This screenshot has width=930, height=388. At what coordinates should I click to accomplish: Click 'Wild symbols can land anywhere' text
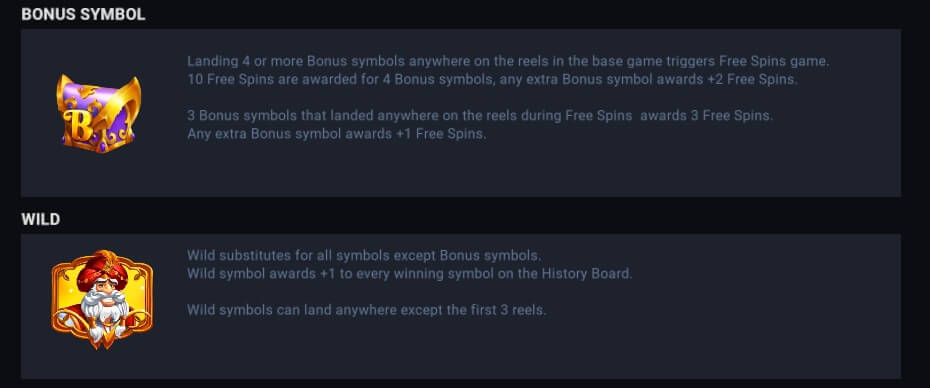(366, 310)
